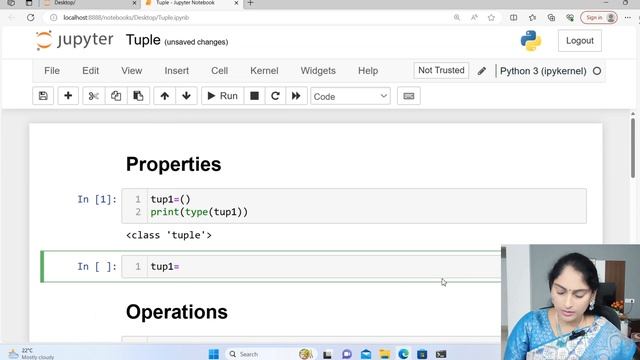This screenshot has width=640, height=360.
Task: Save notebook with the floppy disk icon
Action: 43,96
